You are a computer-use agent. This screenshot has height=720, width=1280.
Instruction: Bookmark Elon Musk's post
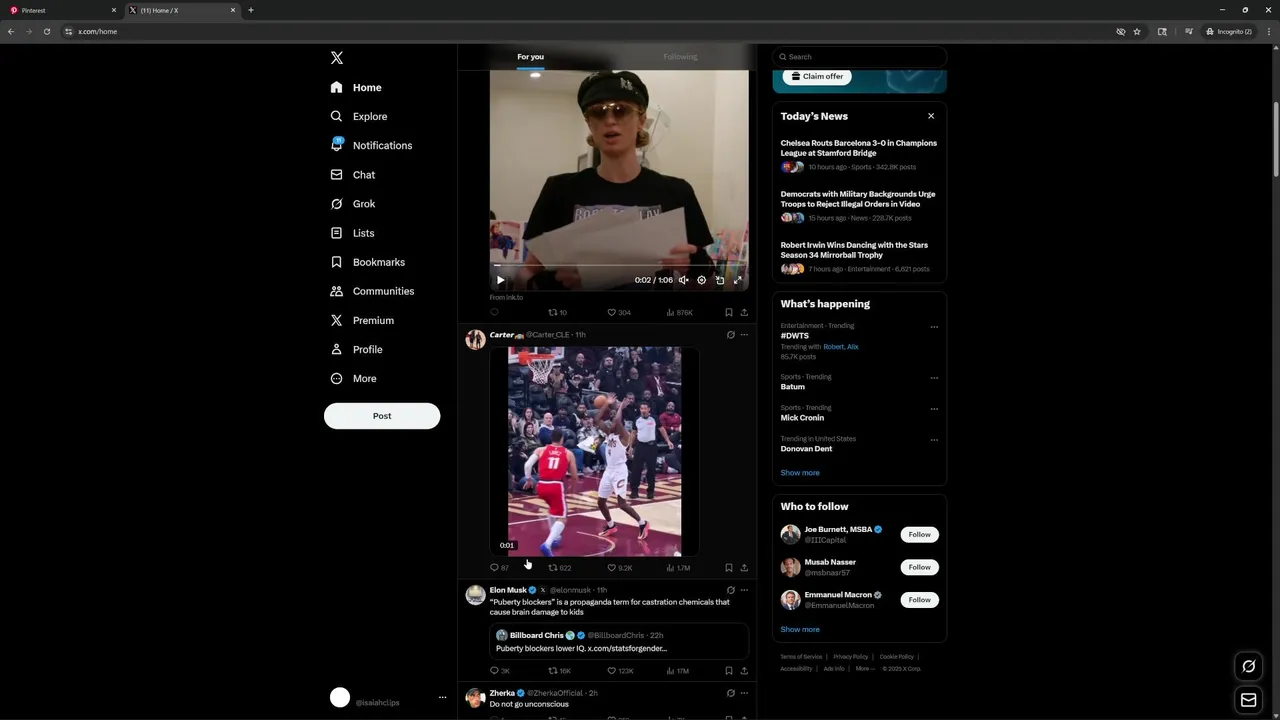click(x=728, y=671)
